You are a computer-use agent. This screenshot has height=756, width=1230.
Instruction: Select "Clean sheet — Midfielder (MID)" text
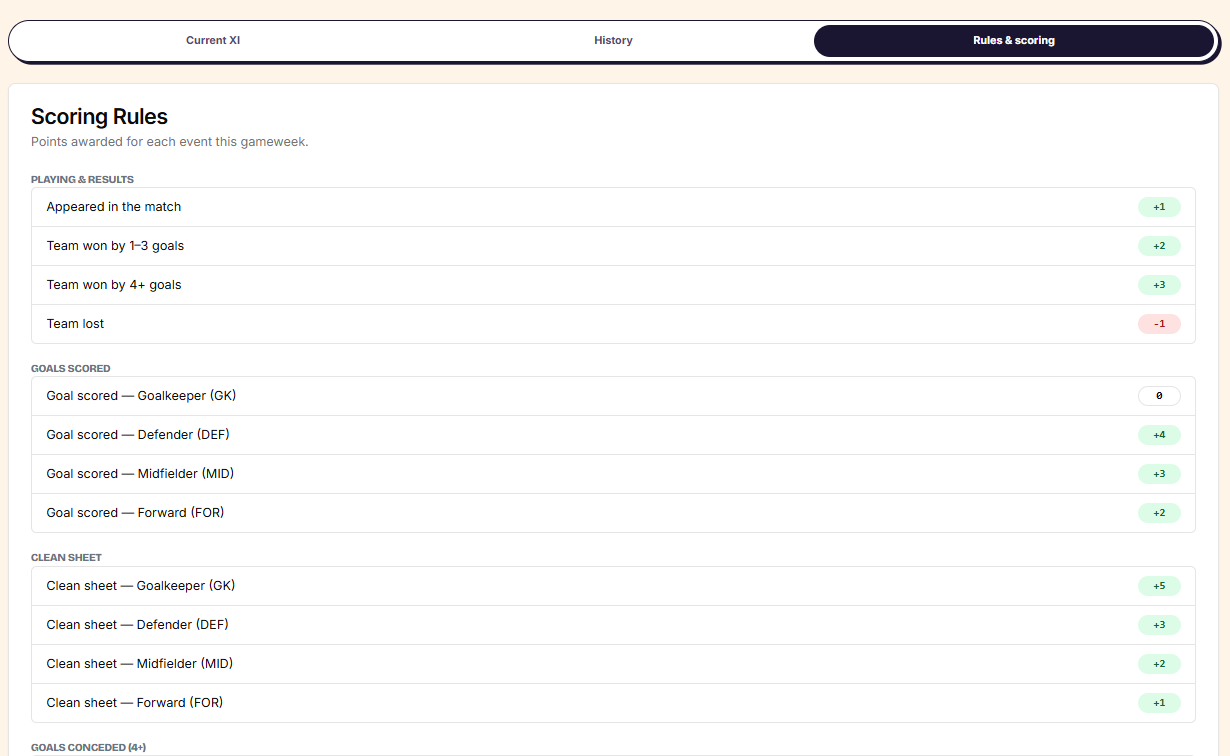coord(140,664)
